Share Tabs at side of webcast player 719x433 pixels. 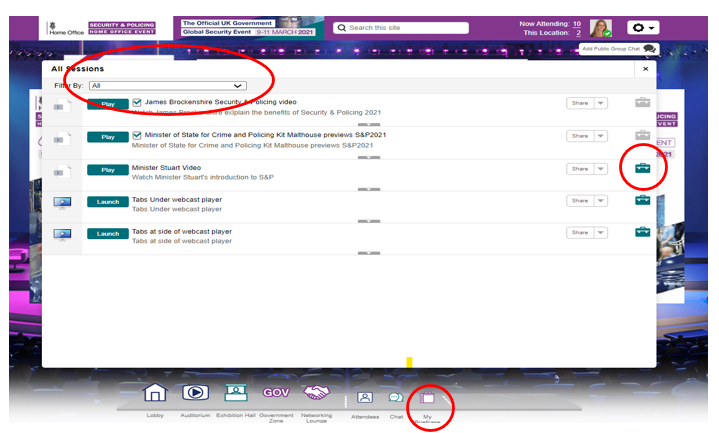(580, 233)
